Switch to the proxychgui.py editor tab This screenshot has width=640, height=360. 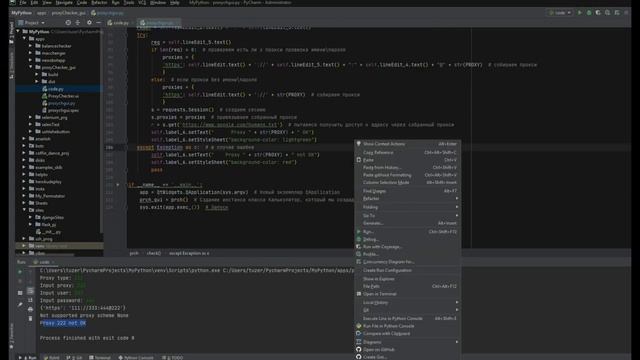click(x=159, y=23)
